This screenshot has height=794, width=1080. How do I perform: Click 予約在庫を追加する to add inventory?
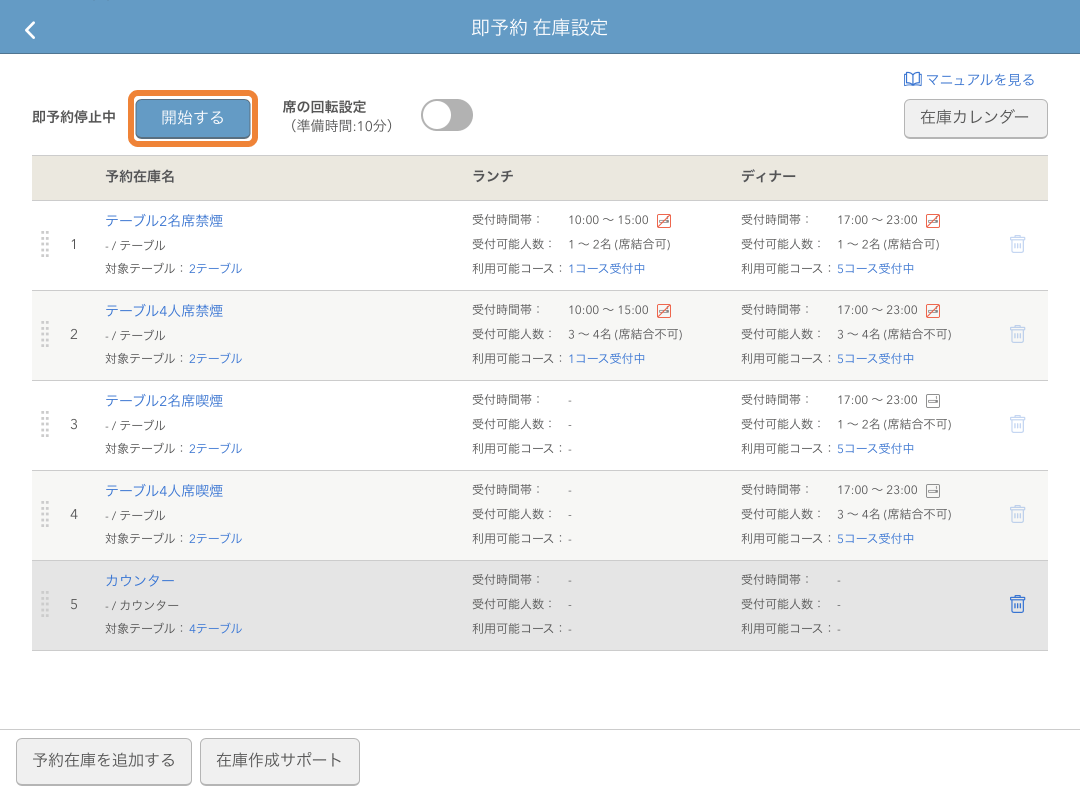[x=103, y=761]
